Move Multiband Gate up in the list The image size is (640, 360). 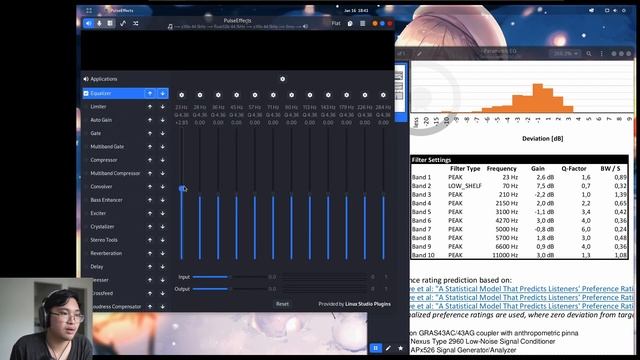pos(150,147)
